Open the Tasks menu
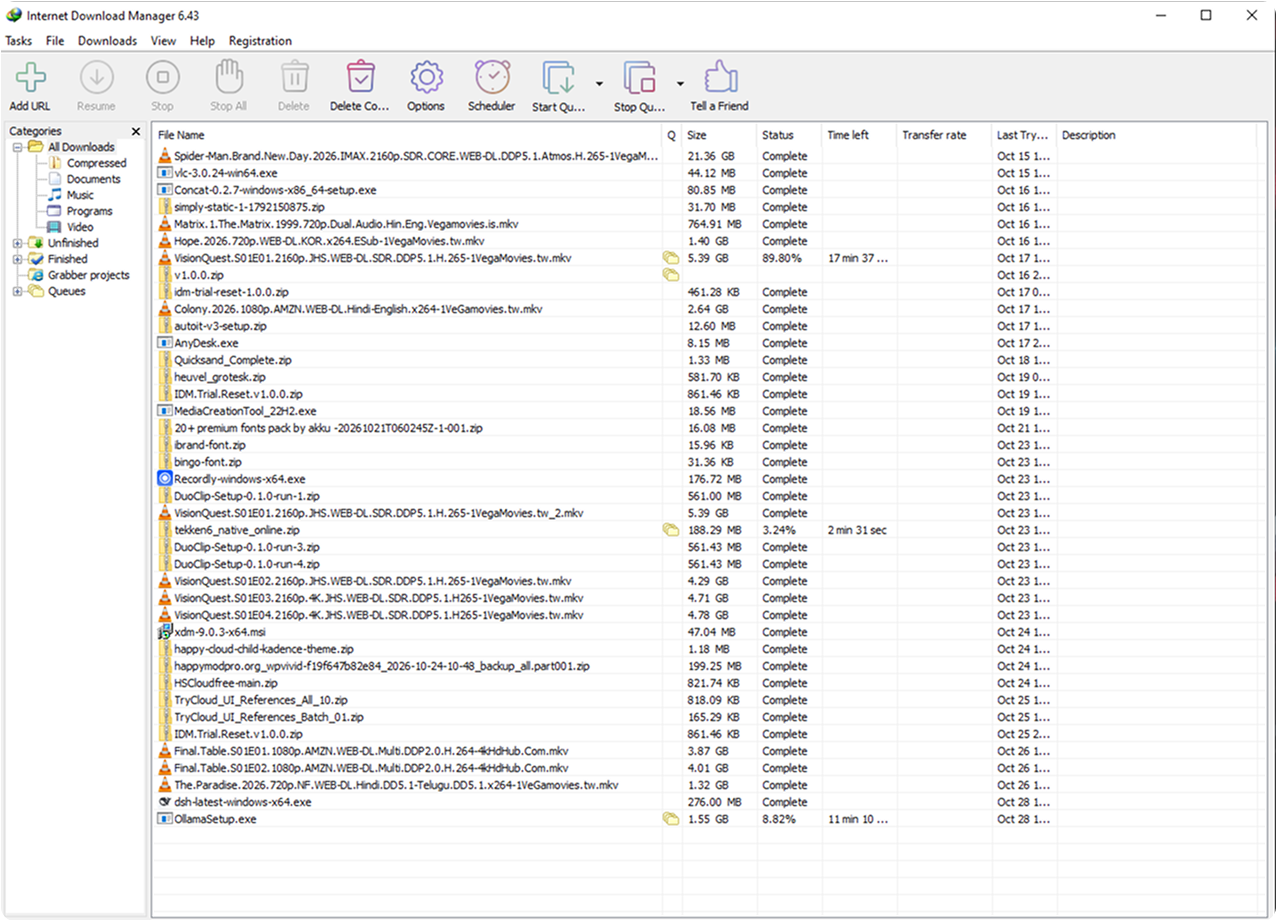The width and height of the screenshot is (1277, 922). tap(19, 41)
